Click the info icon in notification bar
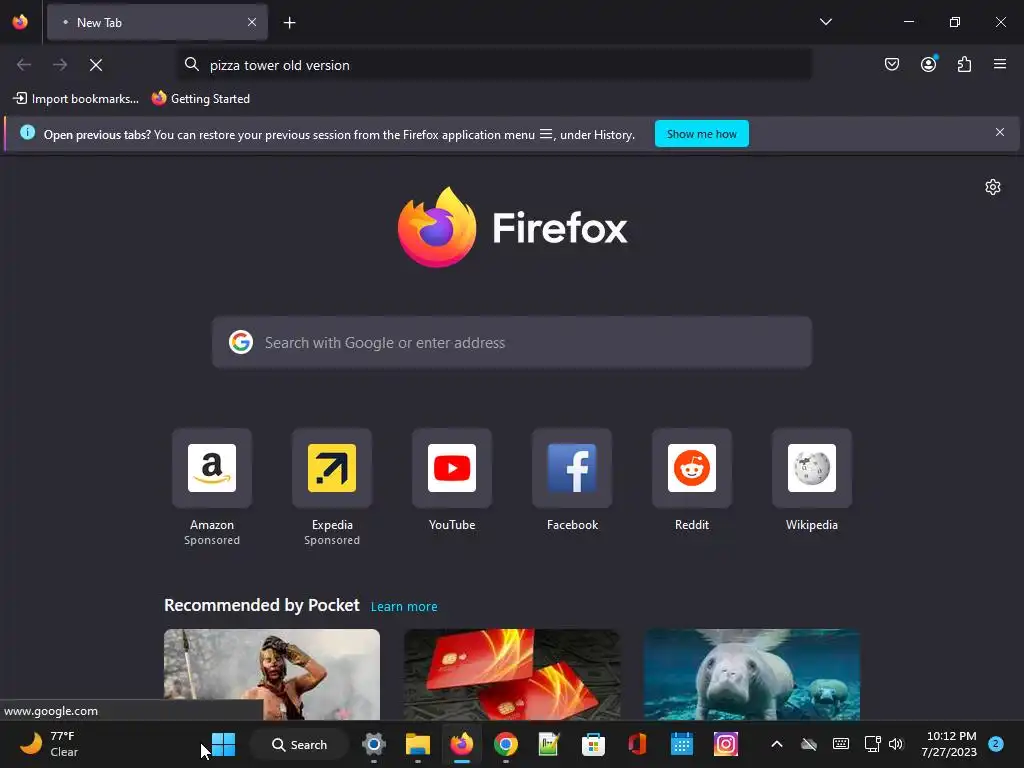The height and width of the screenshot is (768, 1024). 27,133
